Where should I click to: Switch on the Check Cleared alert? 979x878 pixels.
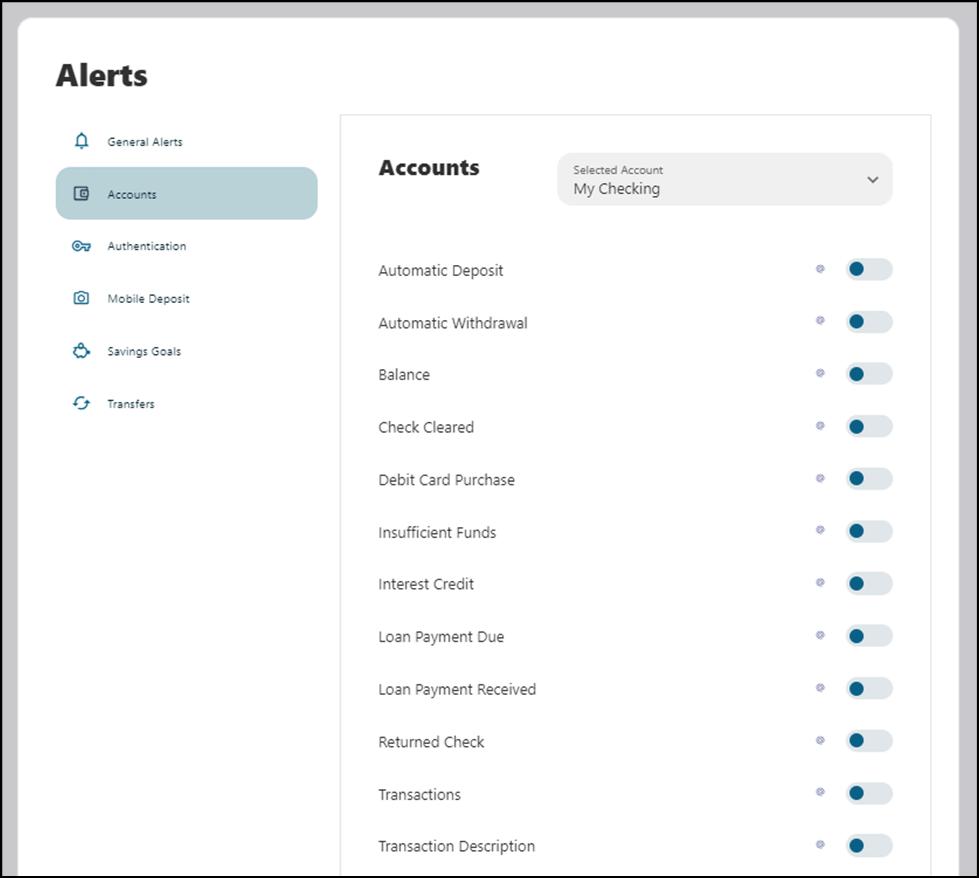point(869,426)
